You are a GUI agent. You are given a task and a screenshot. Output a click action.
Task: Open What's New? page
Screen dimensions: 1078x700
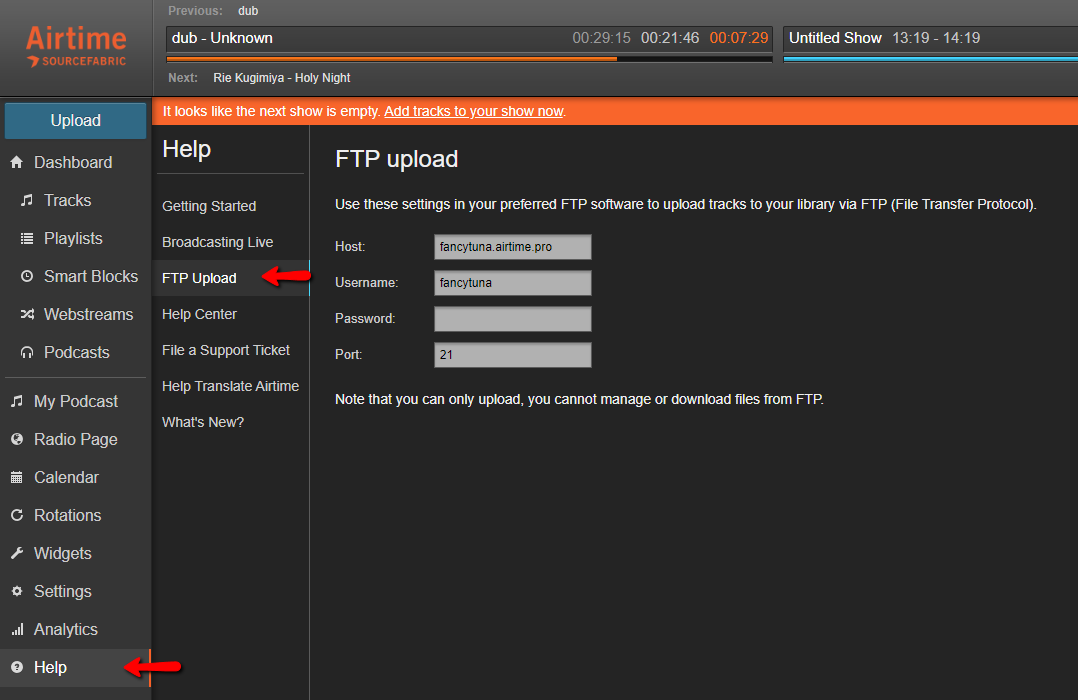(203, 422)
